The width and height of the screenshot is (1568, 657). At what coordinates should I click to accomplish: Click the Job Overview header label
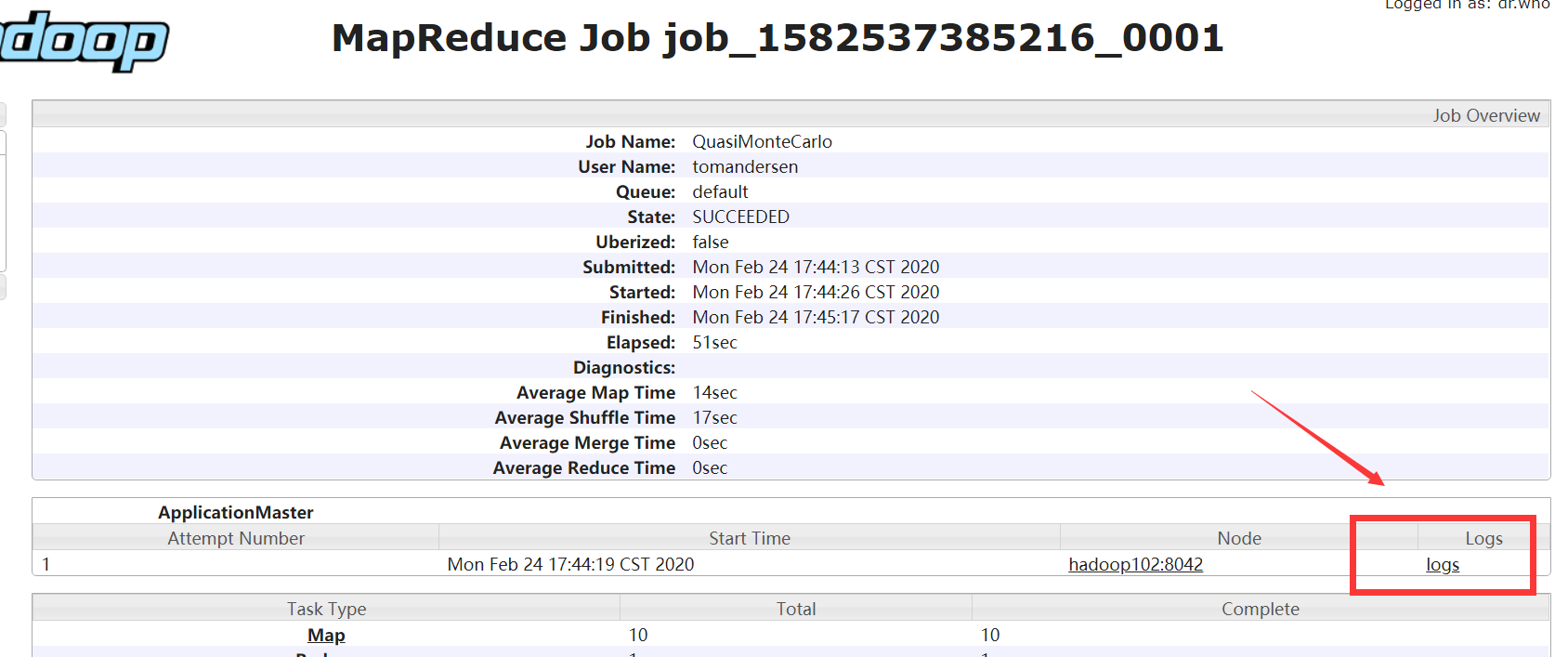tap(1485, 115)
